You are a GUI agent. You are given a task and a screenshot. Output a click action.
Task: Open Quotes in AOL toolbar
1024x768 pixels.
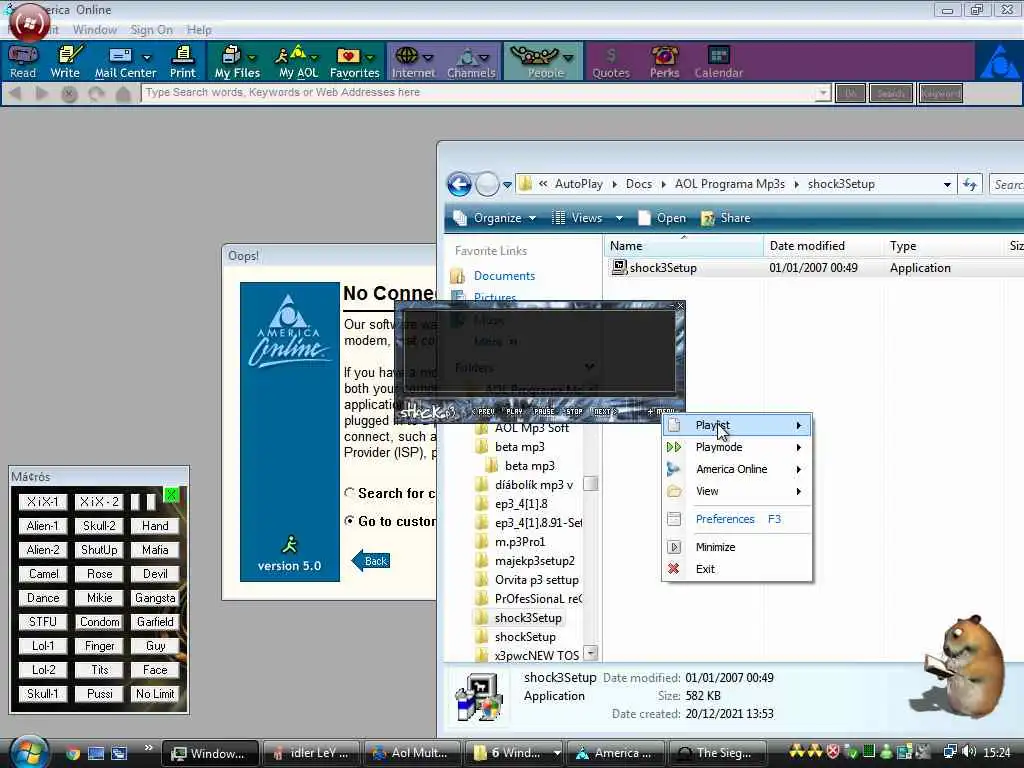pos(611,62)
